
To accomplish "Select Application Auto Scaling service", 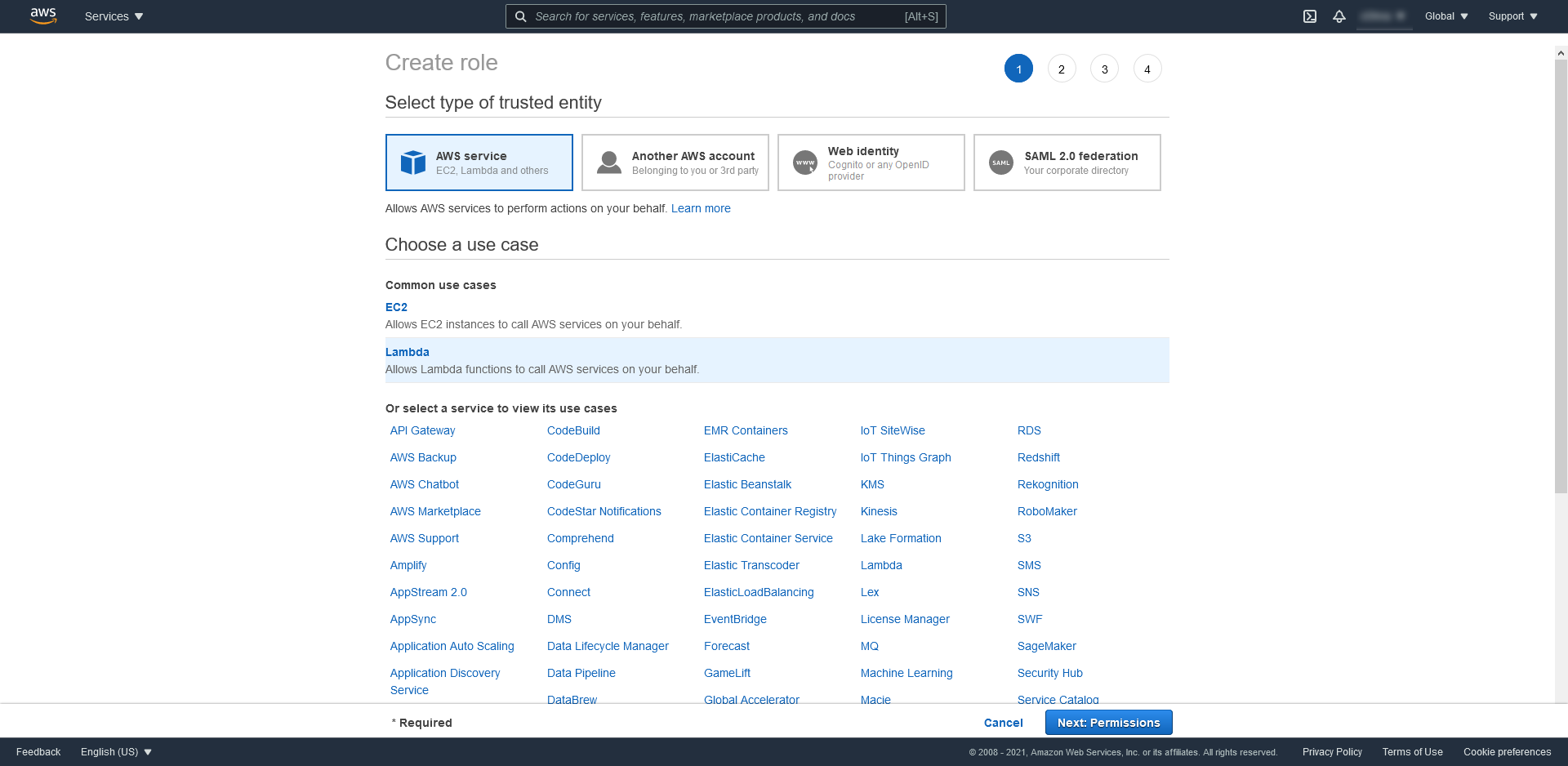I will click(452, 646).
